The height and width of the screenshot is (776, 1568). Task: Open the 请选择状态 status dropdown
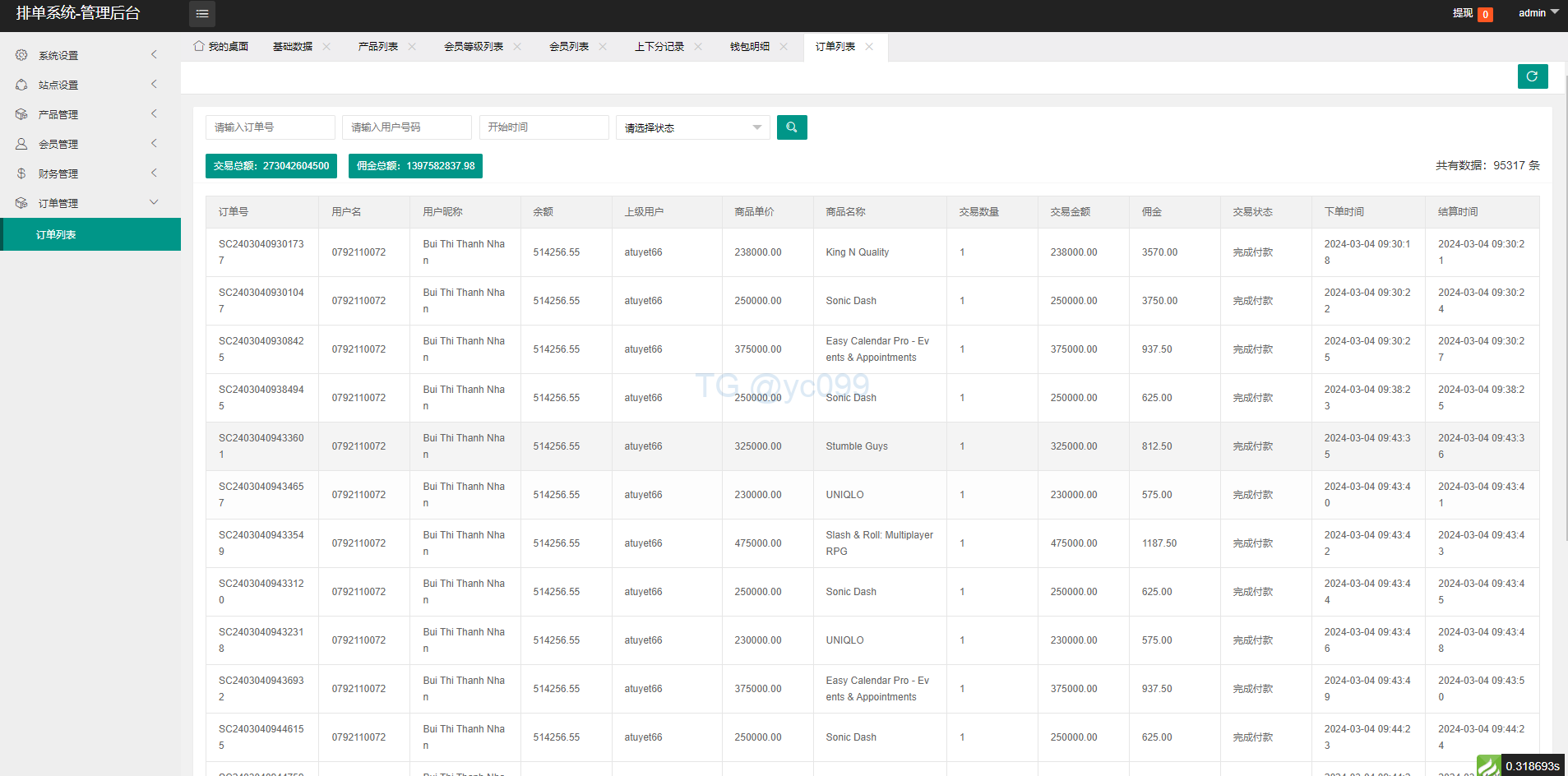pos(692,127)
